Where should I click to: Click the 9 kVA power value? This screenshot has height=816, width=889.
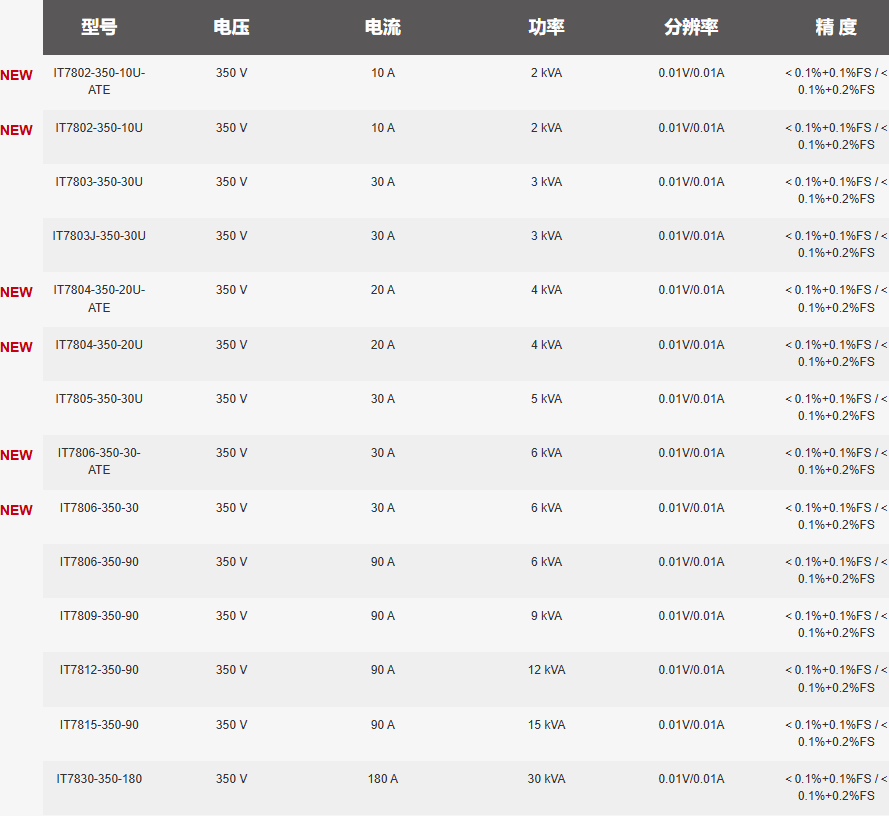[547, 615]
